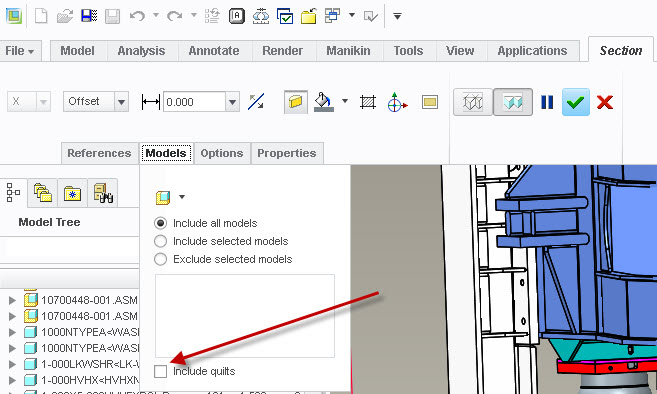
Task: Click the tree search binoculars icon
Action: 103,193
